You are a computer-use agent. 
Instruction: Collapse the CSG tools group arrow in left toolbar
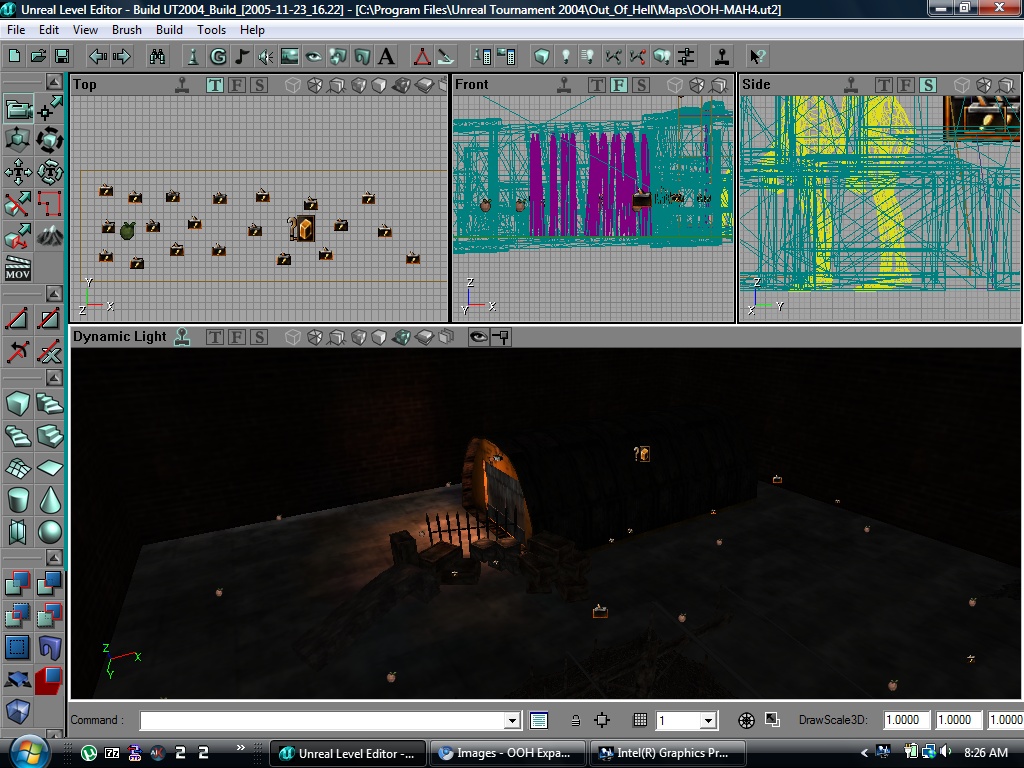54,557
